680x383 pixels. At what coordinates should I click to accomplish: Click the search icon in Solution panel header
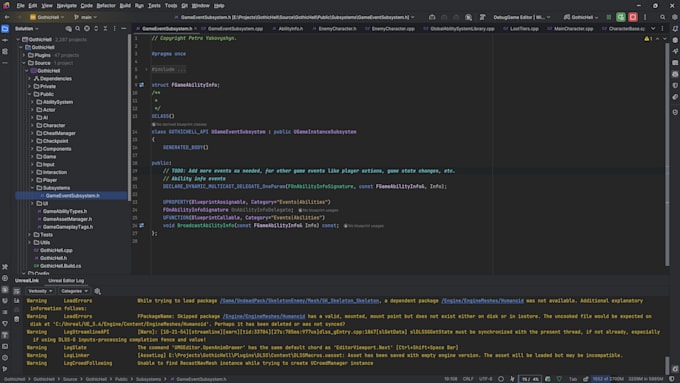[78, 29]
